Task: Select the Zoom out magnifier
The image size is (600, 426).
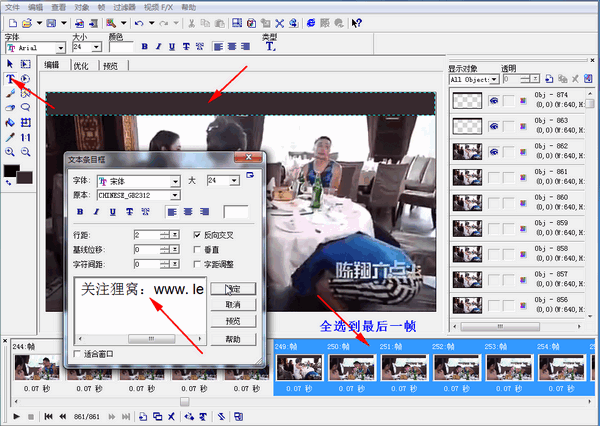Action: coord(25,152)
